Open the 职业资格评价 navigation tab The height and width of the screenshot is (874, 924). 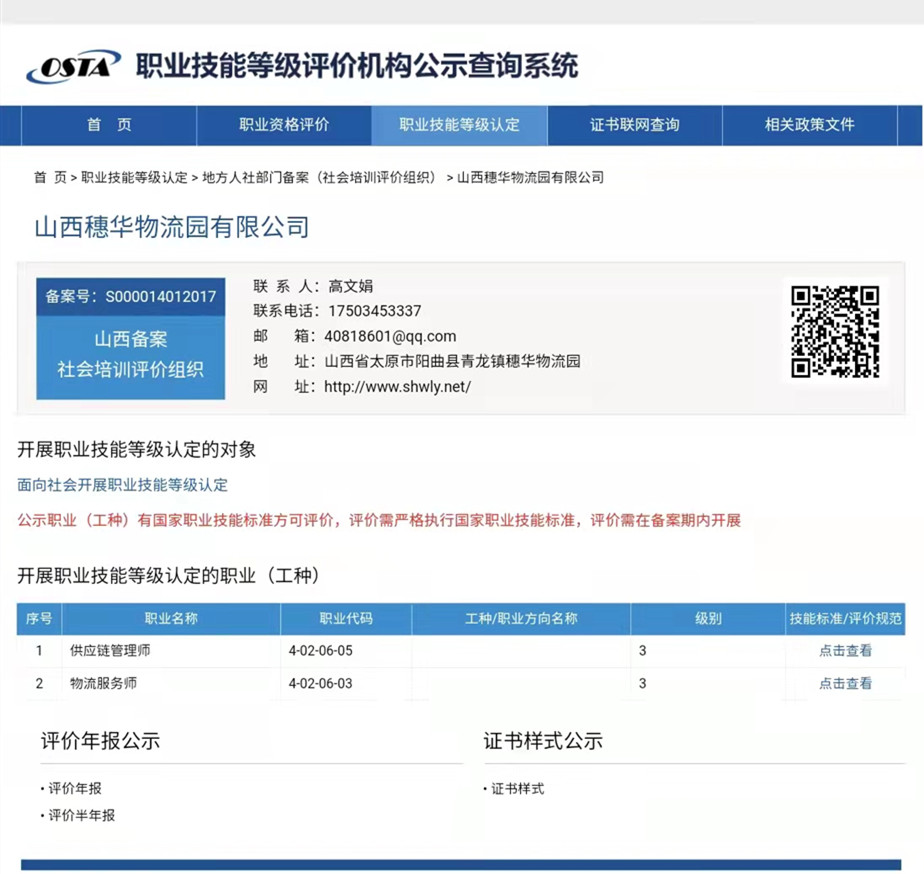[284, 125]
